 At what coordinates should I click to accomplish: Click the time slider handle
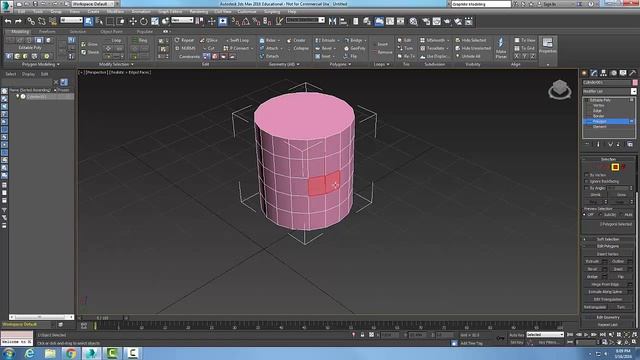click(x=102, y=318)
